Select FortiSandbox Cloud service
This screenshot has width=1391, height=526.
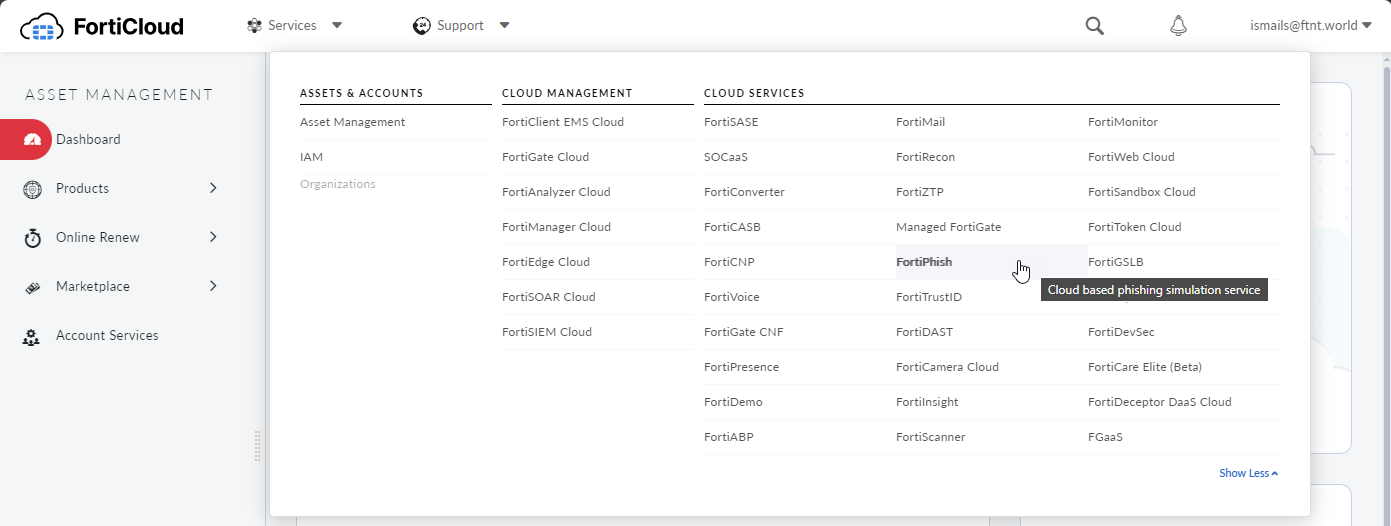[x=1141, y=192]
